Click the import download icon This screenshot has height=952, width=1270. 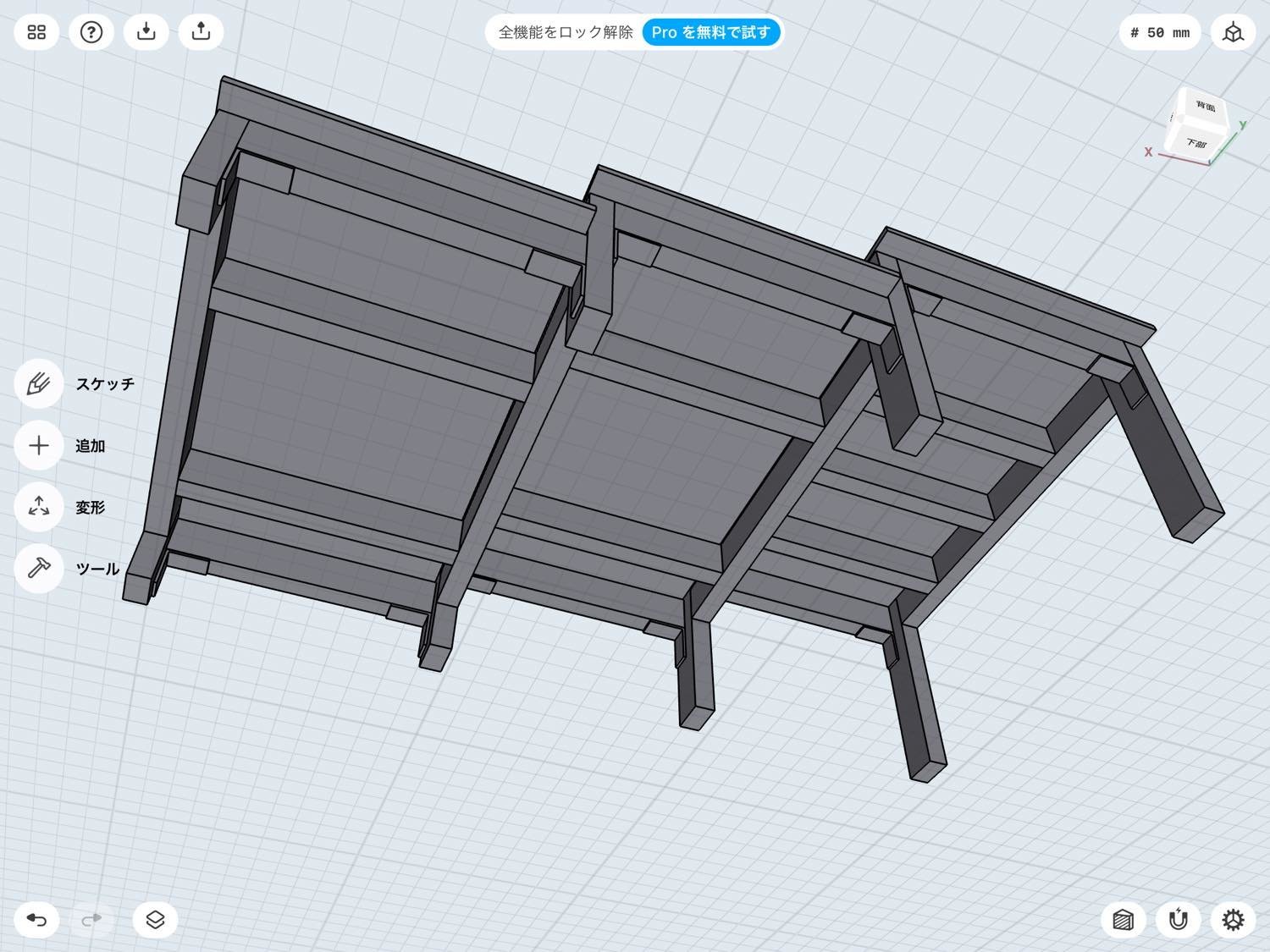[x=146, y=32]
